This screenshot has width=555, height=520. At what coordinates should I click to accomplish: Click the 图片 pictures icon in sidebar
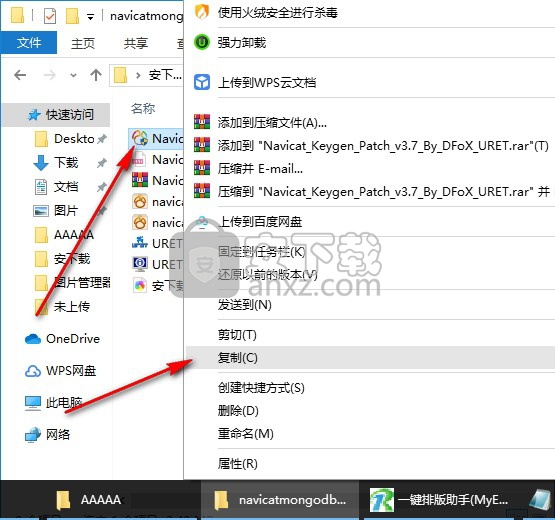(41, 211)
